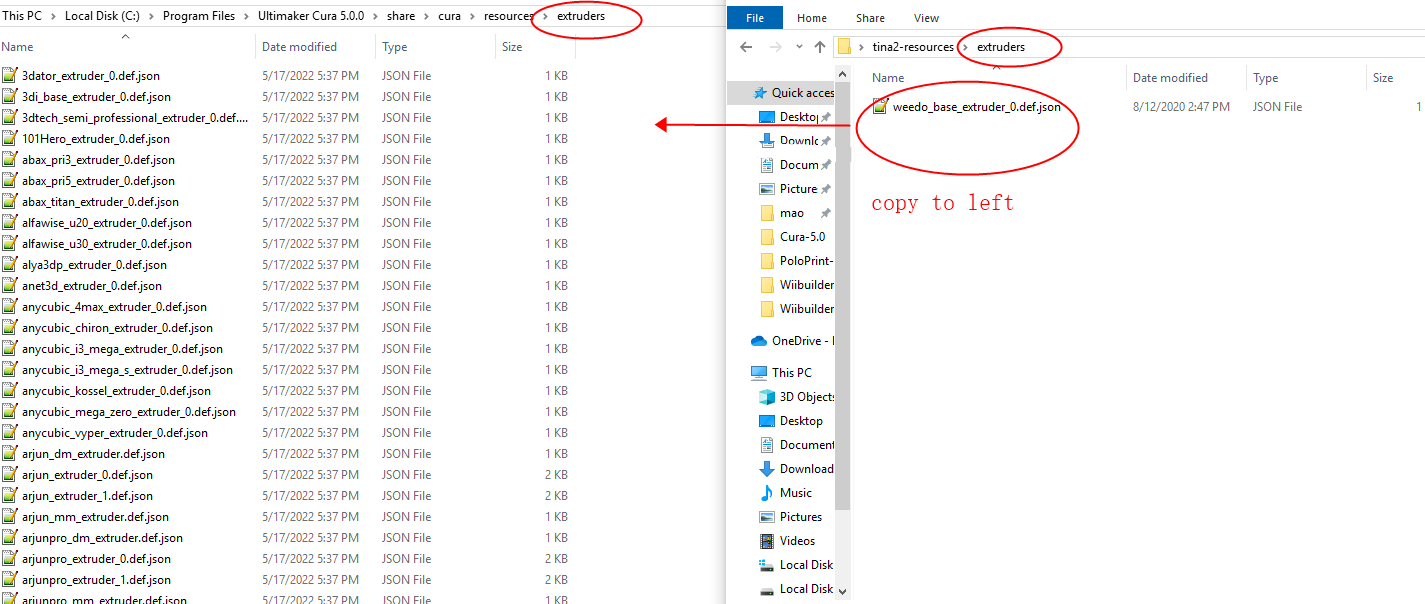Open OneDrive from the navigation pane
The height and width of the screenshot is (604, 1425).
click(796, 341)
